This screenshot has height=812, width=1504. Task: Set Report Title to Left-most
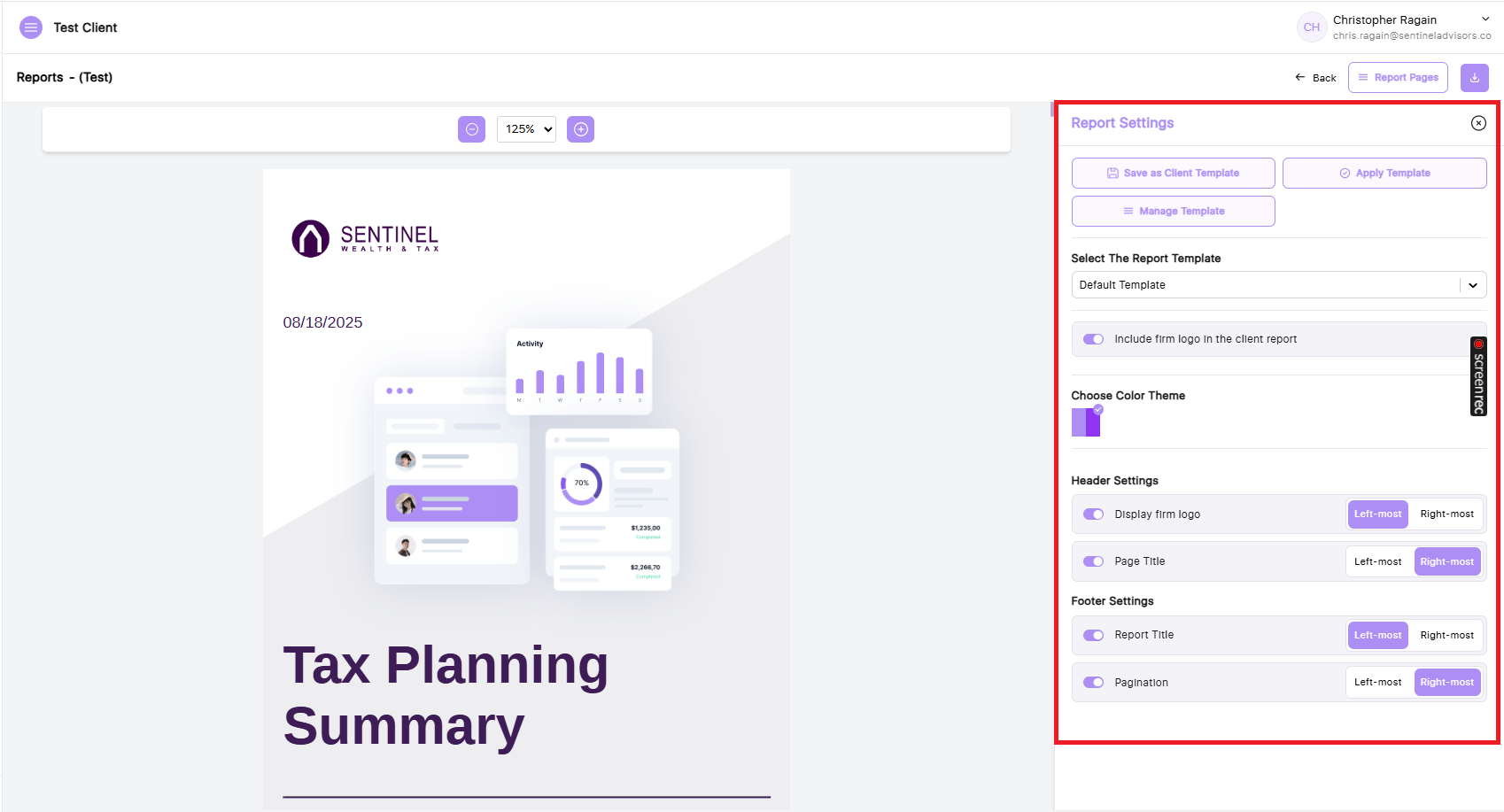coord(1377,635)
